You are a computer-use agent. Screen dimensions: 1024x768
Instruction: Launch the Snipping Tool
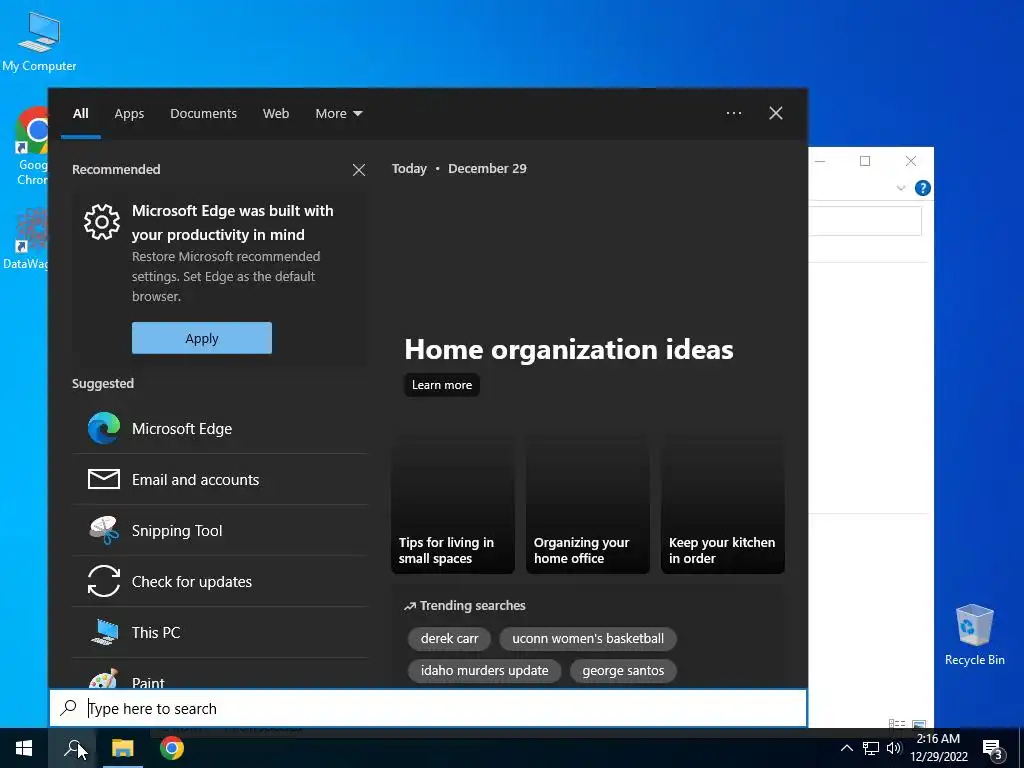[220, 530]
